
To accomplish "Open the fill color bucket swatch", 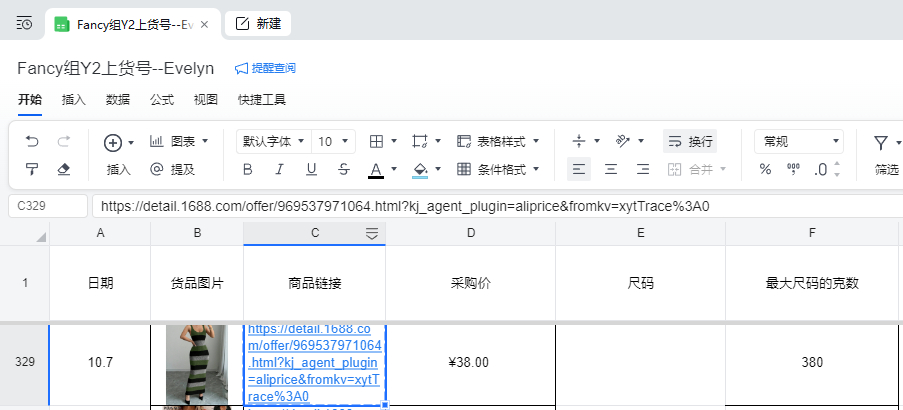I will (420, 169).
